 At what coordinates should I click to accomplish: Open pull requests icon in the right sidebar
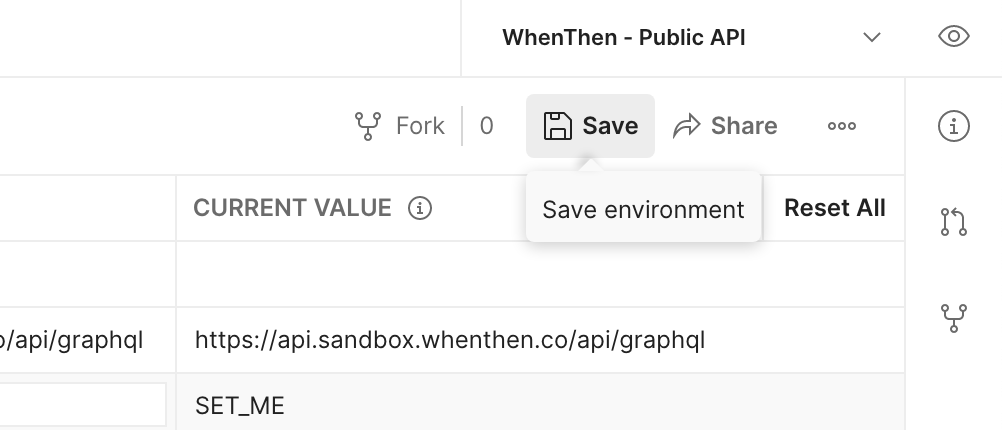click(x=954, y=221)
